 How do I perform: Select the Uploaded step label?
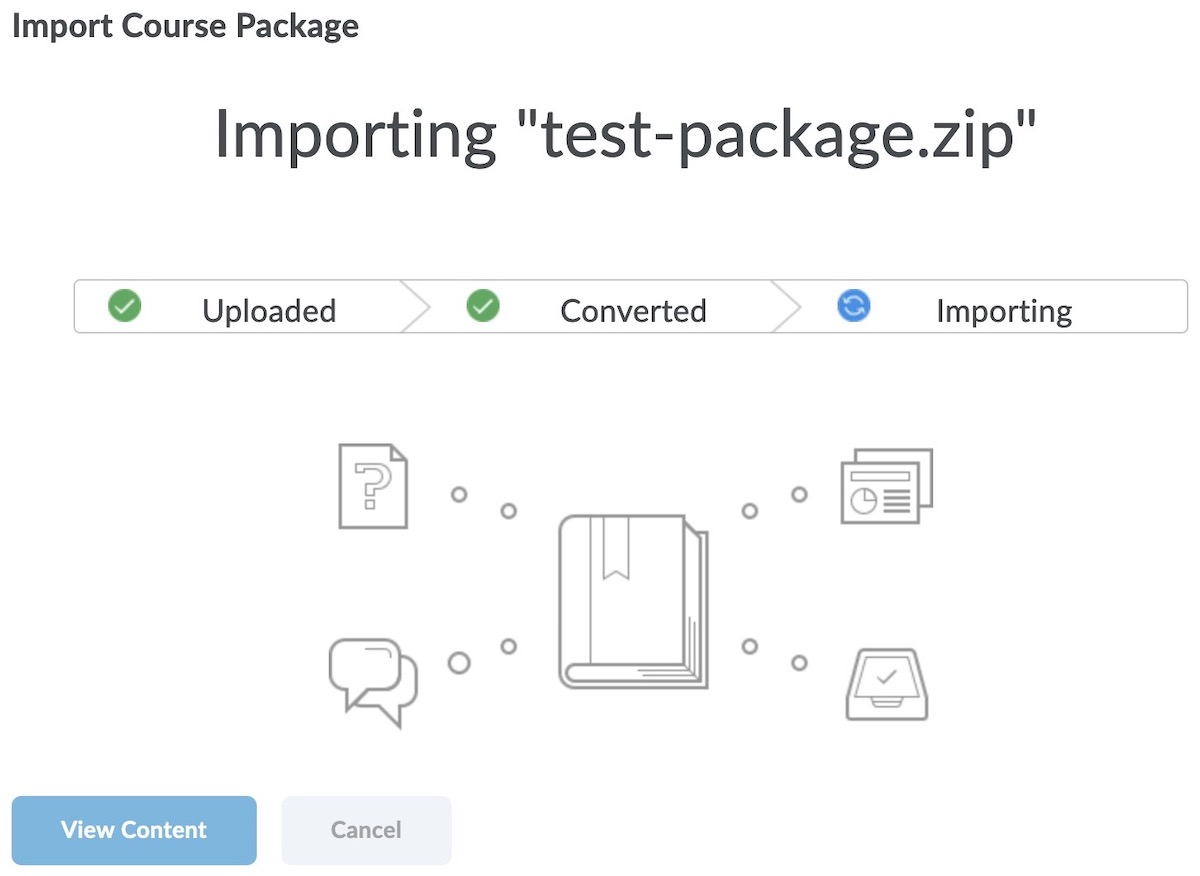coord(269,311)
